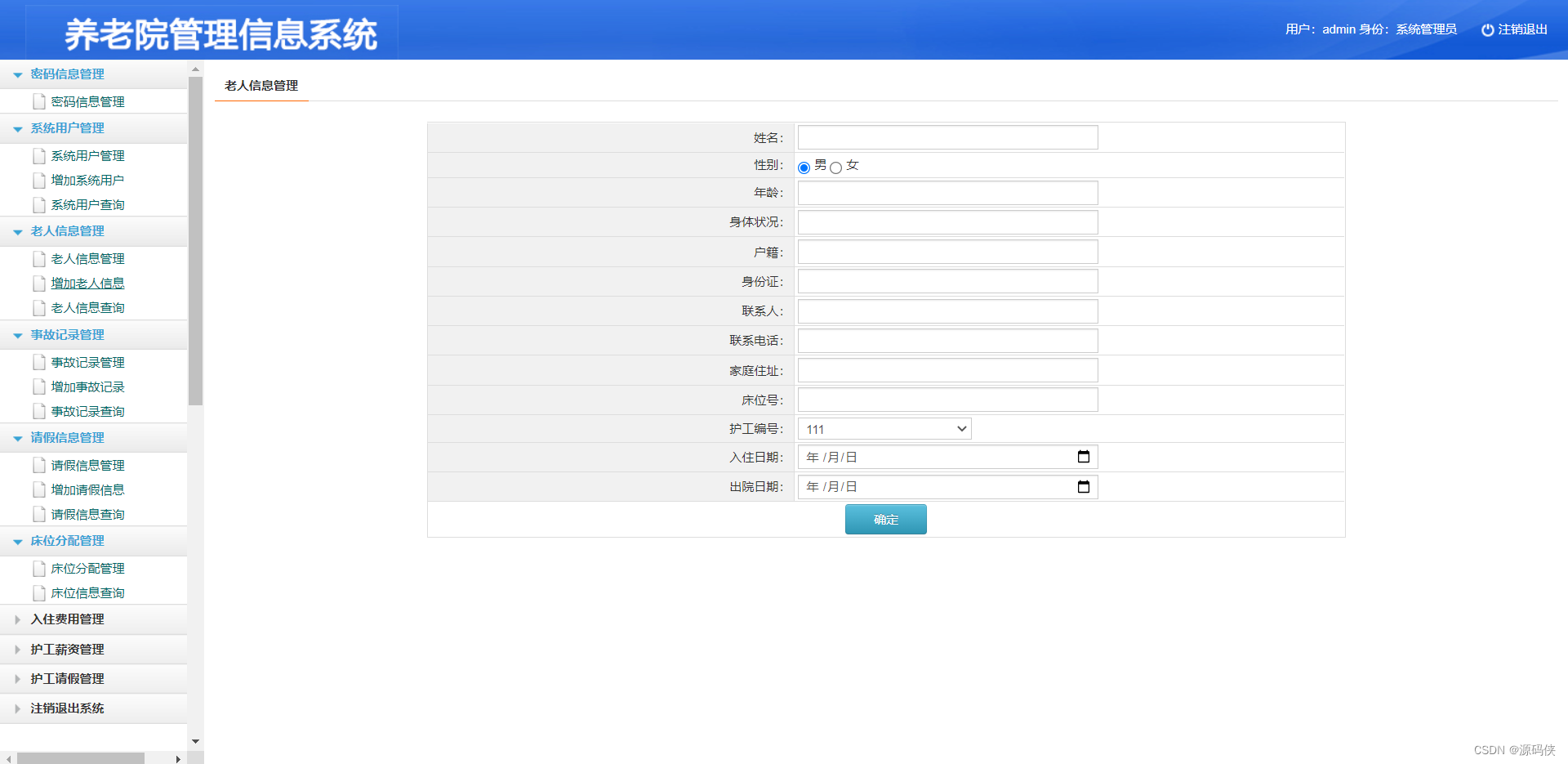This screenshot has height=764, width=1568.
Task: Open 增加请假信息 menu item
Action: tap(87, 489)
